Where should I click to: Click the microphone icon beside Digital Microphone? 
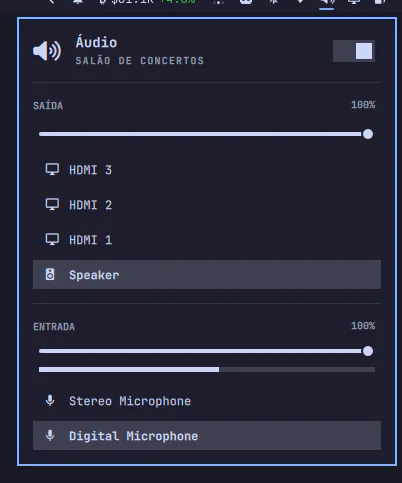tap(50, 435)
